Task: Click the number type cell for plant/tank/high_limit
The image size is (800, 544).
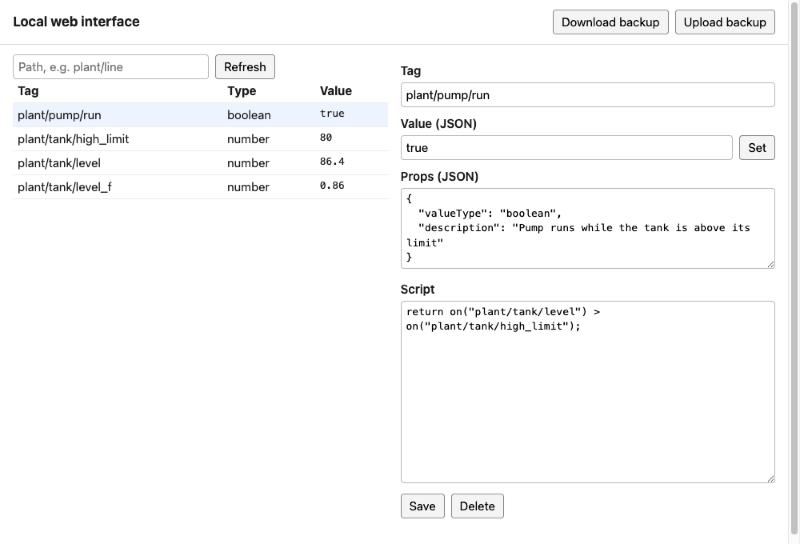Action: (248, 139)
